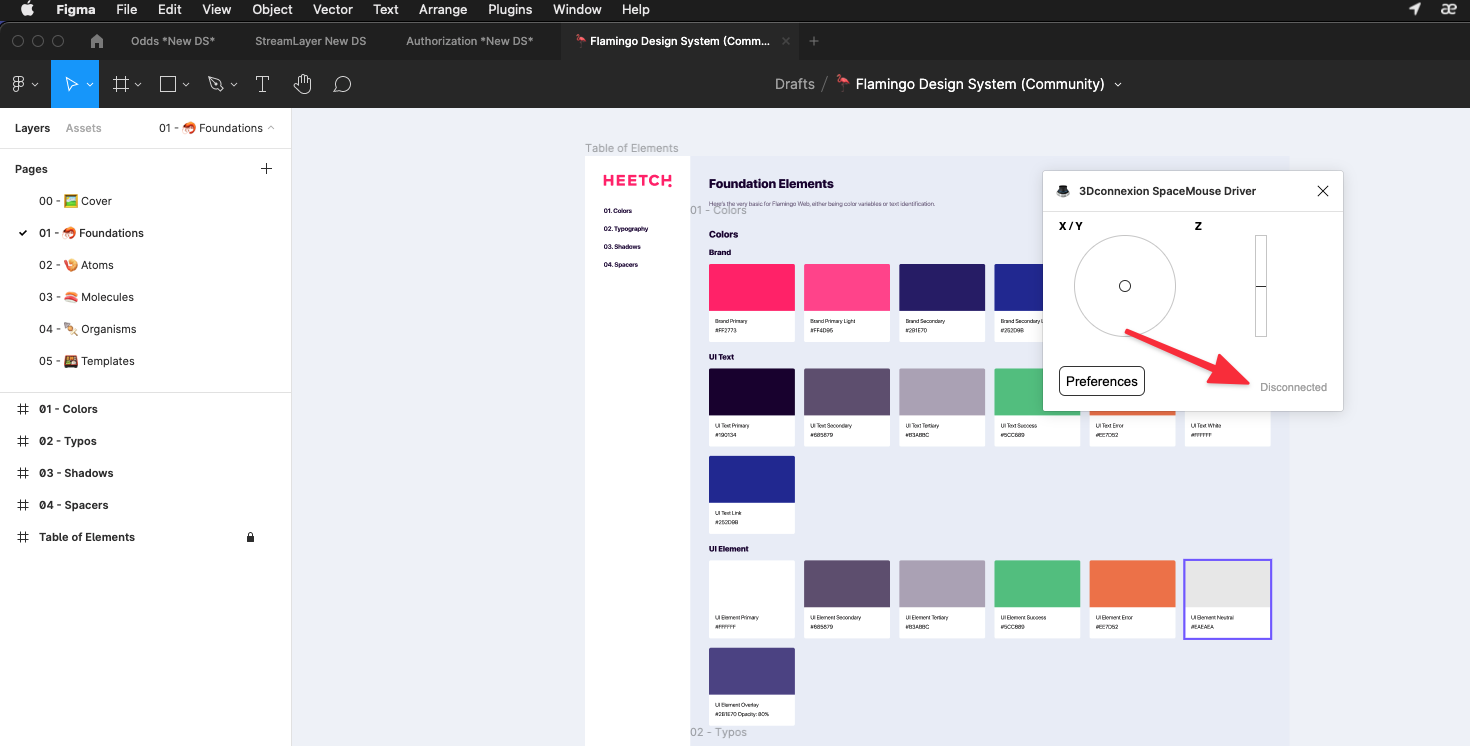Switch to StreamLayer New DS tab
The image size is (1470, 746).
(x=310, y=41)
